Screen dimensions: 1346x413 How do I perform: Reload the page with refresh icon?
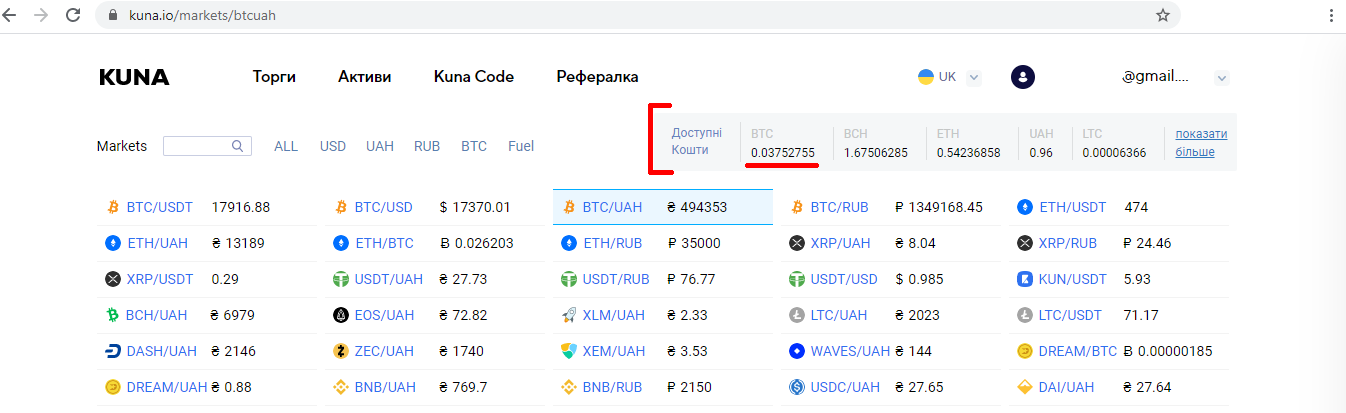(73, 15)
